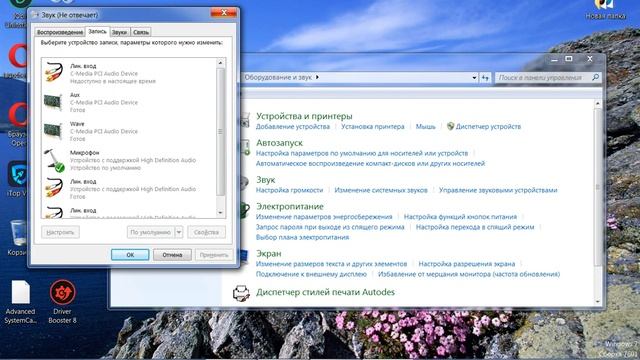Click the Диспетчер стилей печати printer icon
640x360 pixels.
pos(241,293)
